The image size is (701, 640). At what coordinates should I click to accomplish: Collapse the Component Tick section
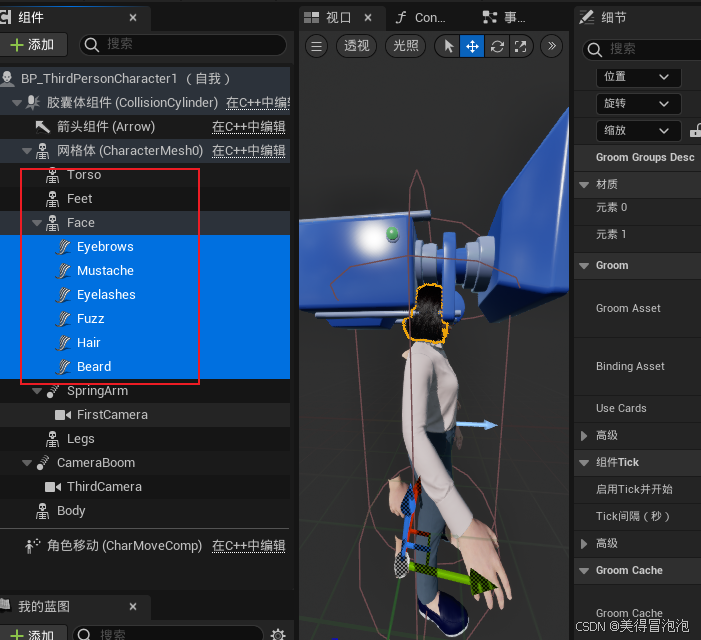click(584, 463)
